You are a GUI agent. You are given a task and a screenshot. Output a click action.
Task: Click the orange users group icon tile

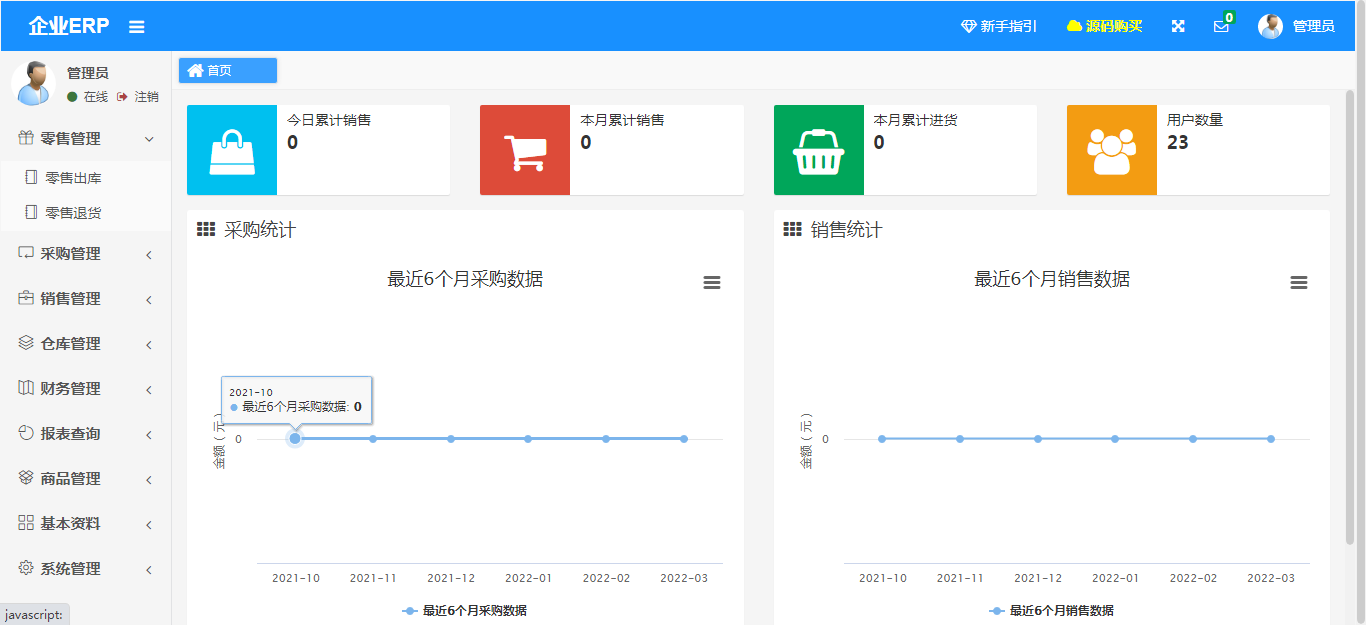pyautogui.click(x=1111, y=150)
